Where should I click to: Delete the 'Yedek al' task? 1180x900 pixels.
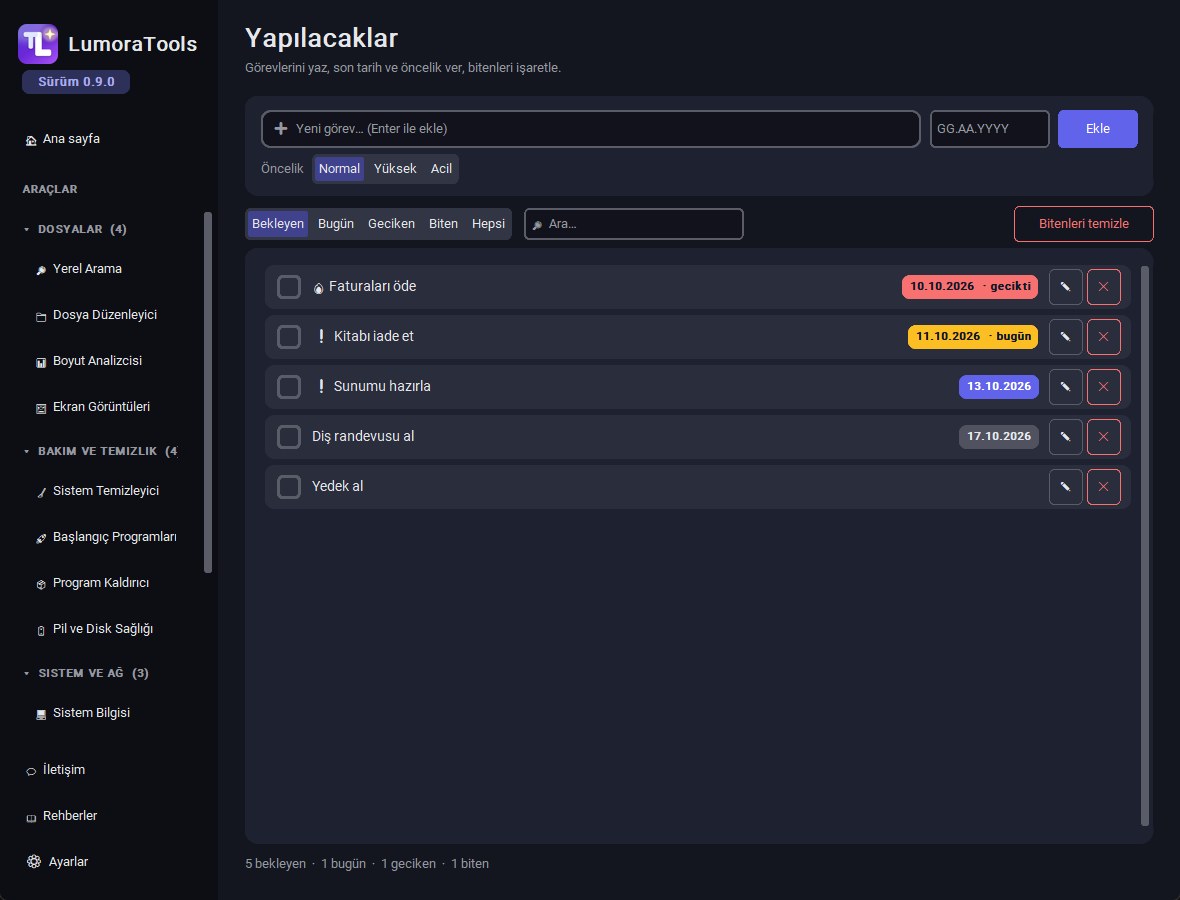coord(1103,487)
